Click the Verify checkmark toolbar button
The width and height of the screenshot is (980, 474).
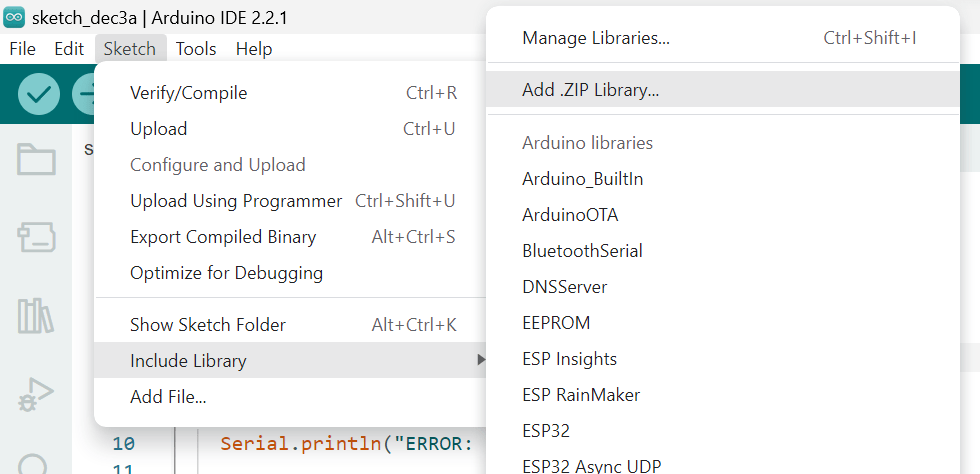(39, 94)
